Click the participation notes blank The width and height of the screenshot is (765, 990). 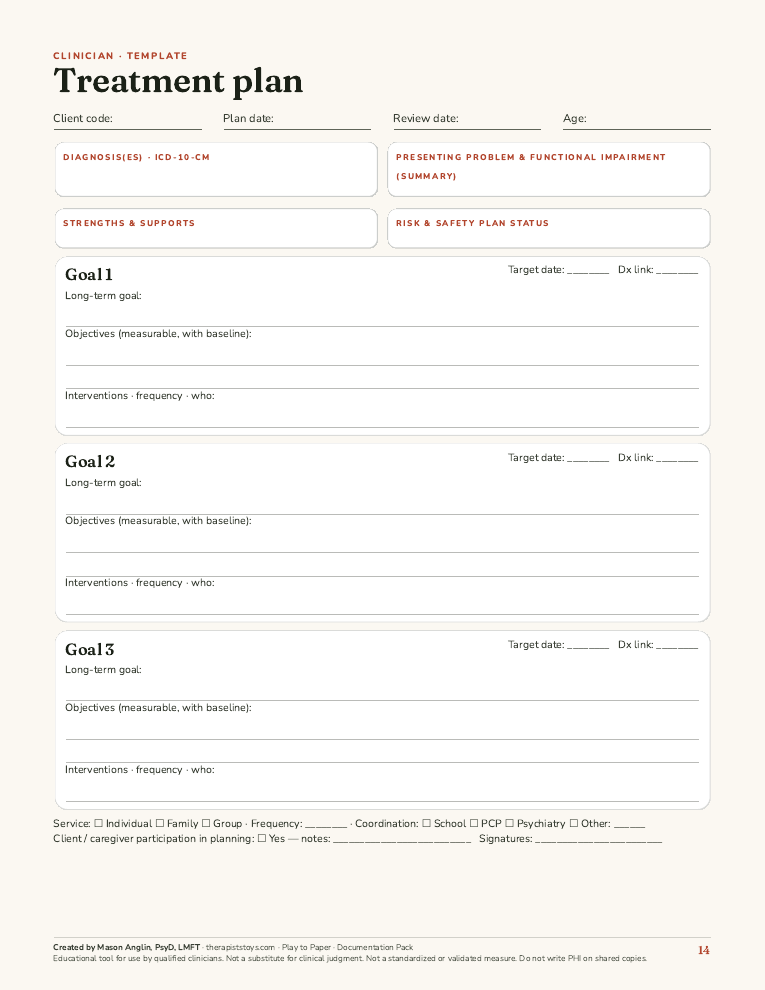(401, 839)
